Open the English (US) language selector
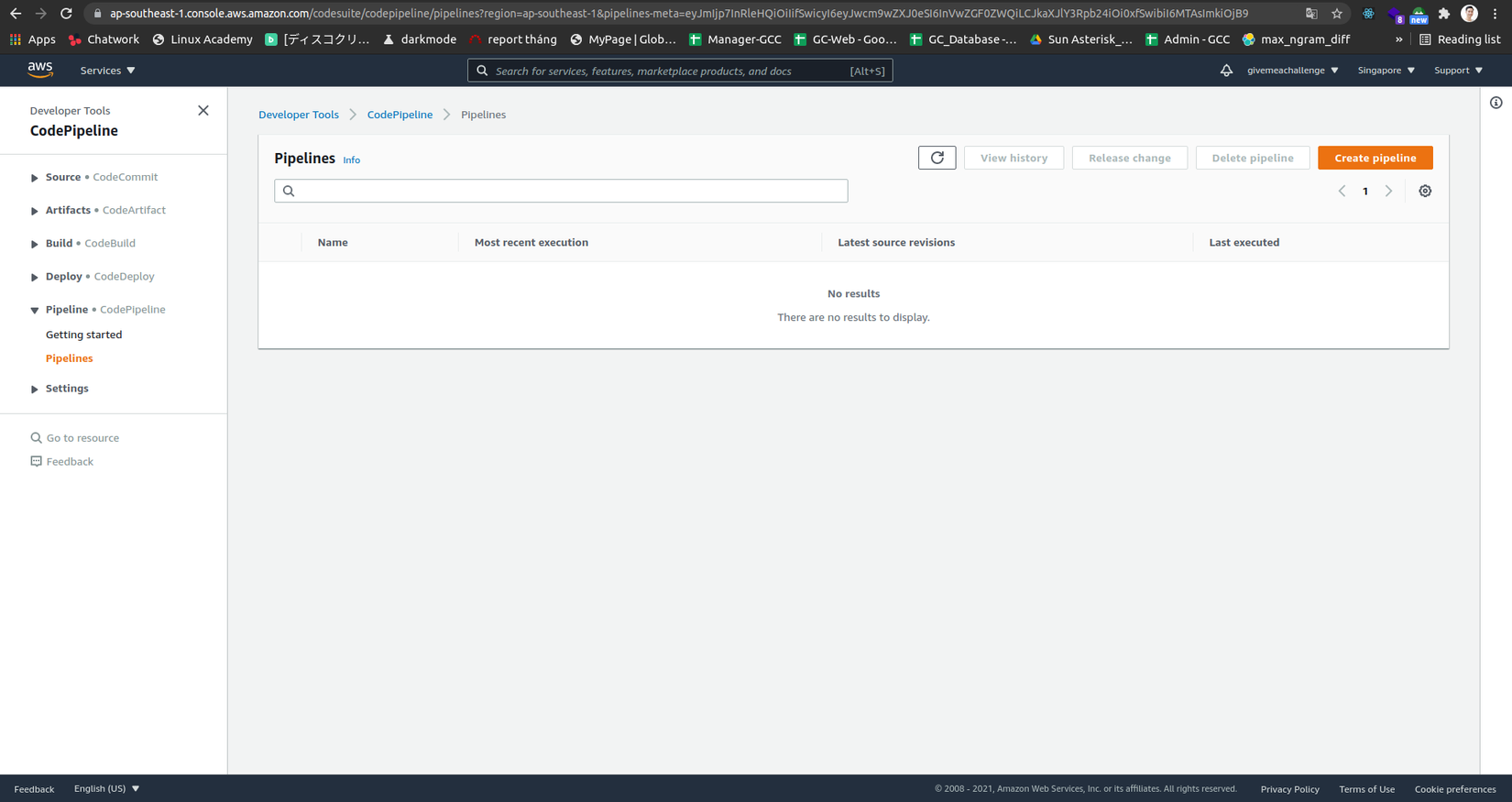Image resolution: width=1512 pixels, height=802 pixels. coord(106,789)
